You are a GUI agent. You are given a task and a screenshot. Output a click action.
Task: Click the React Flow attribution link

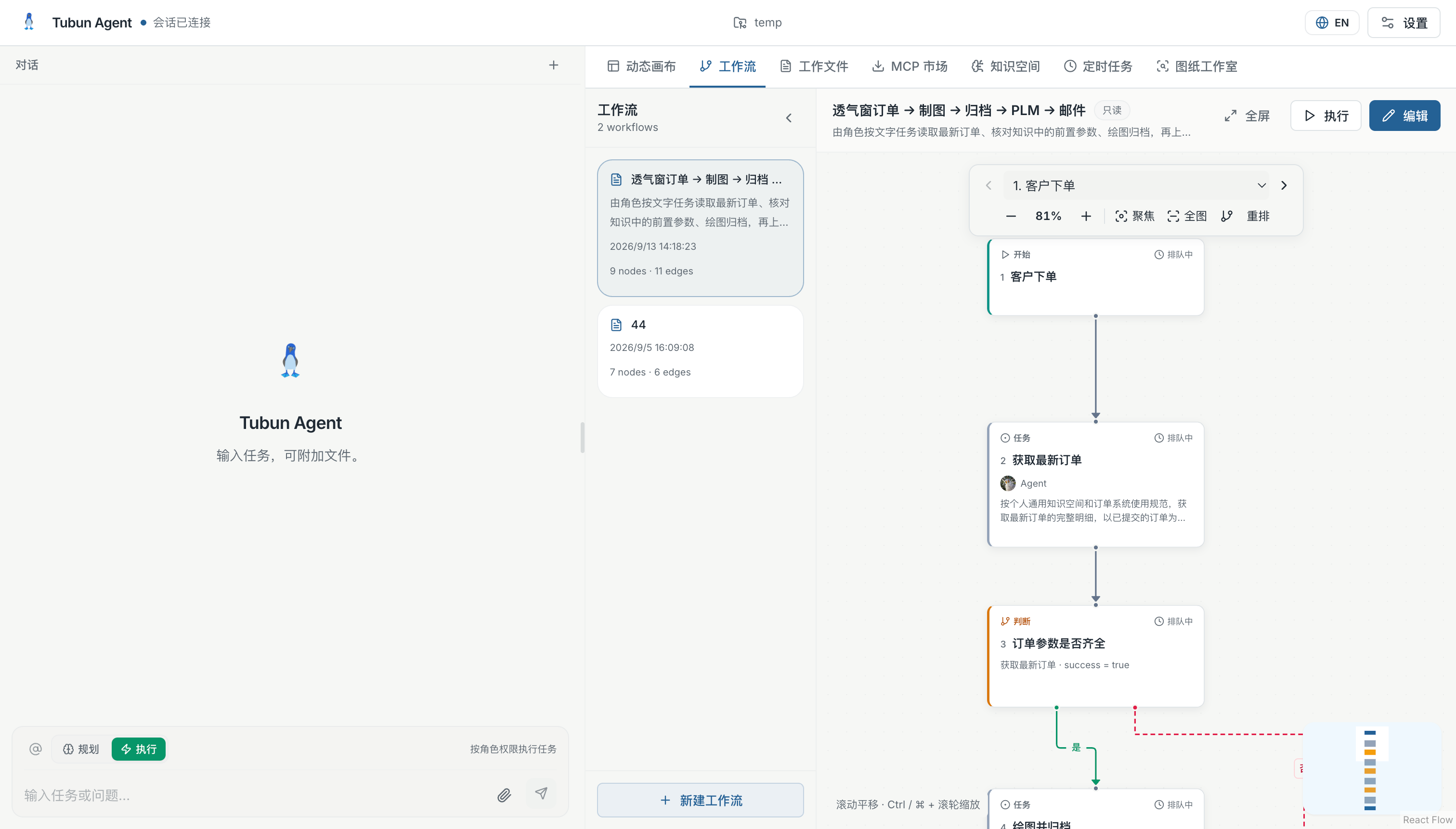pos(1428,820)
